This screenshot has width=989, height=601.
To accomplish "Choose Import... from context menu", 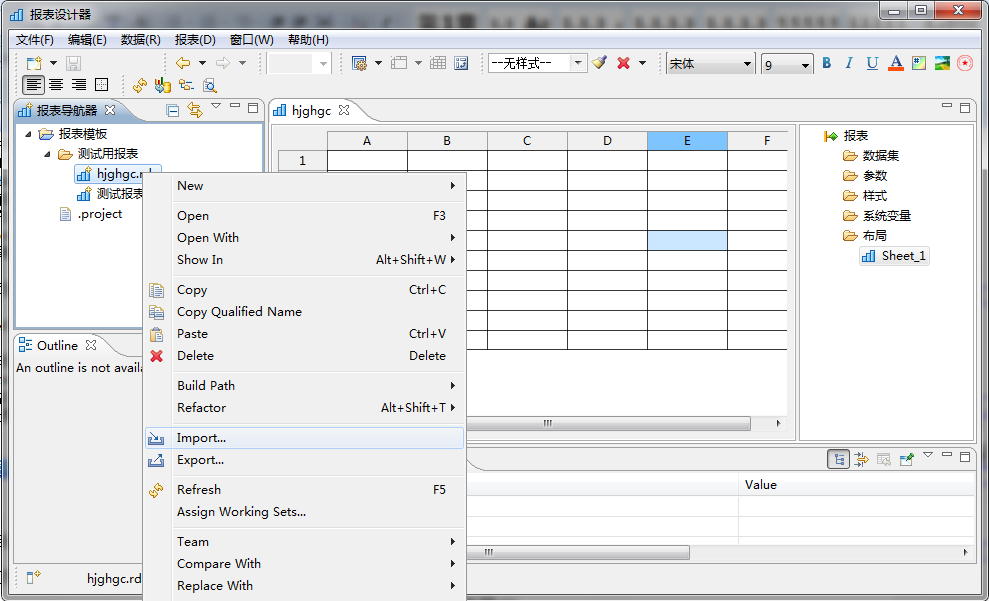I will pos(305,438).
